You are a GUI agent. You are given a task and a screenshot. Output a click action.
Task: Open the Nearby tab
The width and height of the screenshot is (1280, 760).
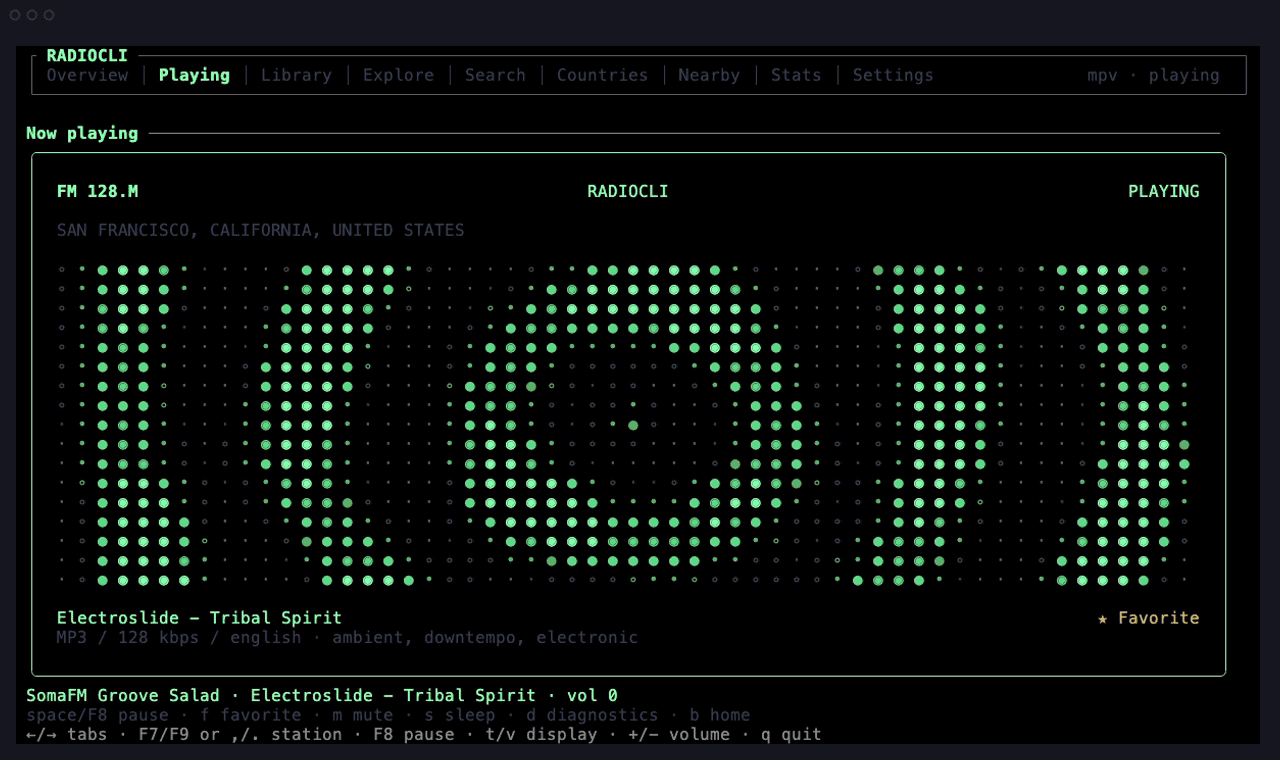(709, 75)
